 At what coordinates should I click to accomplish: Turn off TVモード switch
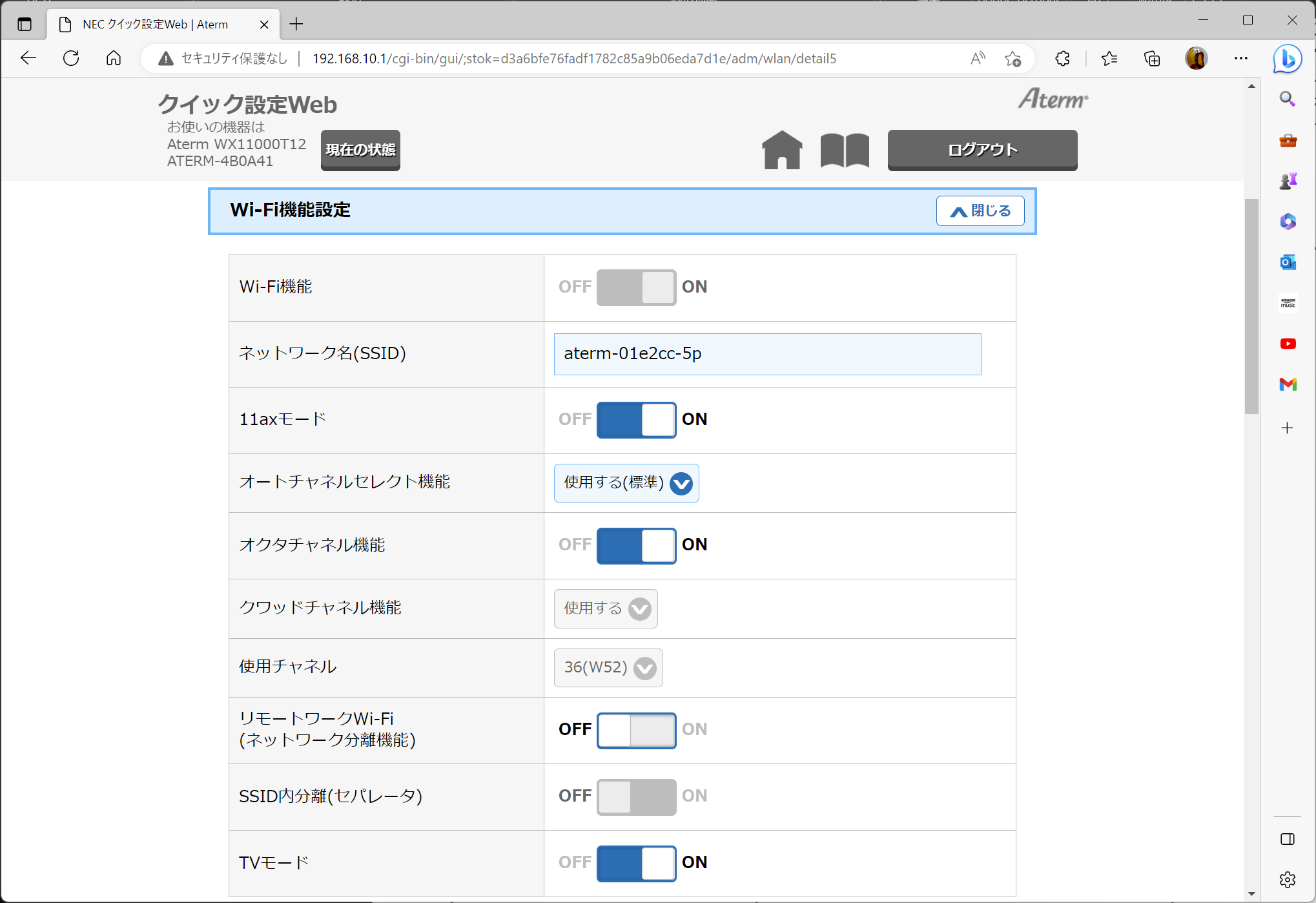click(x=636, y=863)
